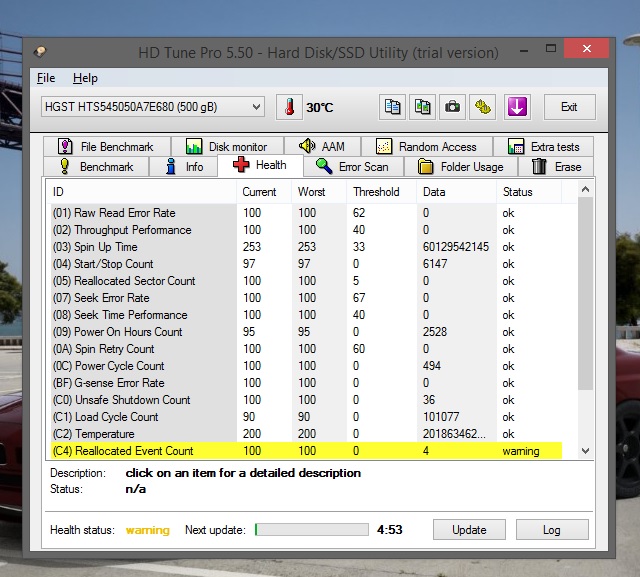Select Seek Time Performance row
Image resolution: width=640 pixels, height=577 pixels.
306,315
